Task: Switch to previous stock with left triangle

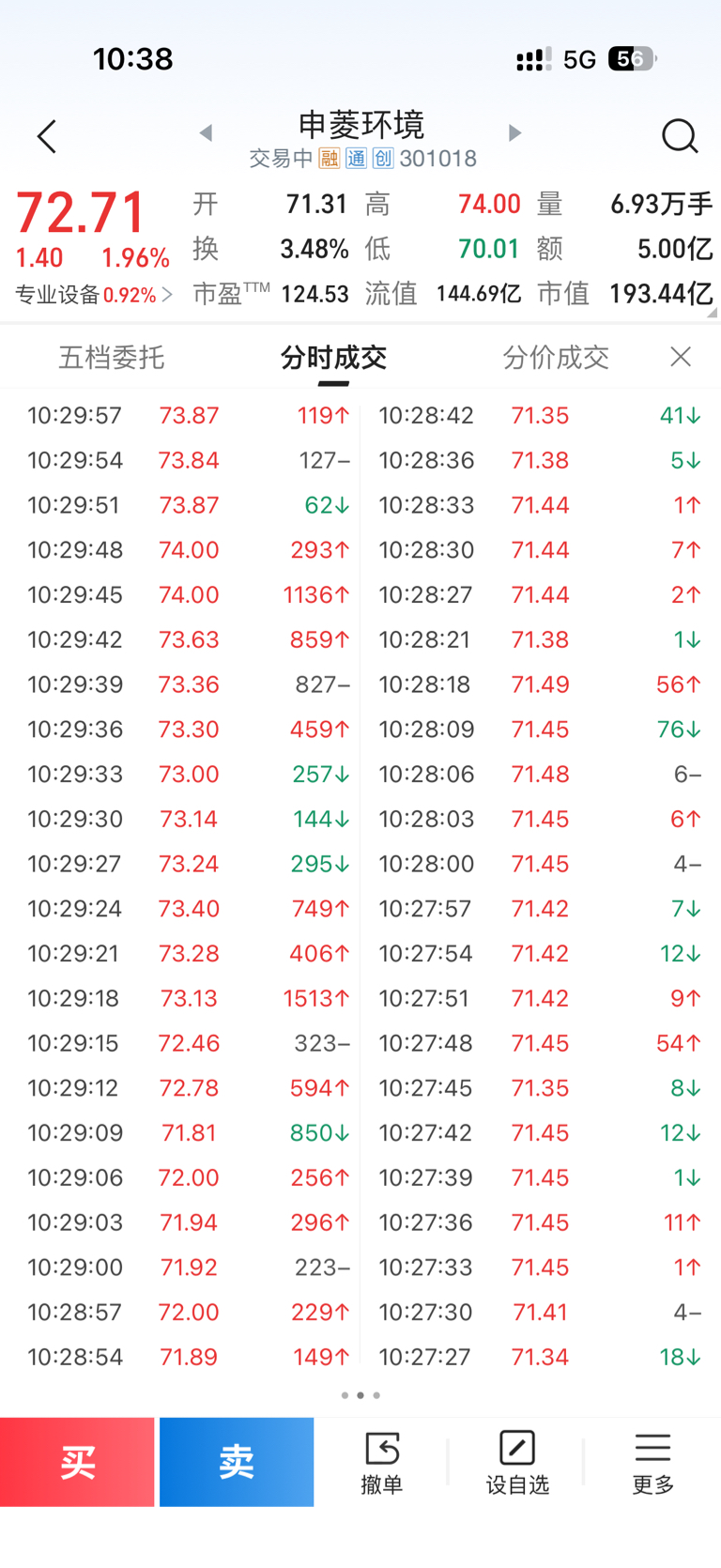Action: click(206, 133)
